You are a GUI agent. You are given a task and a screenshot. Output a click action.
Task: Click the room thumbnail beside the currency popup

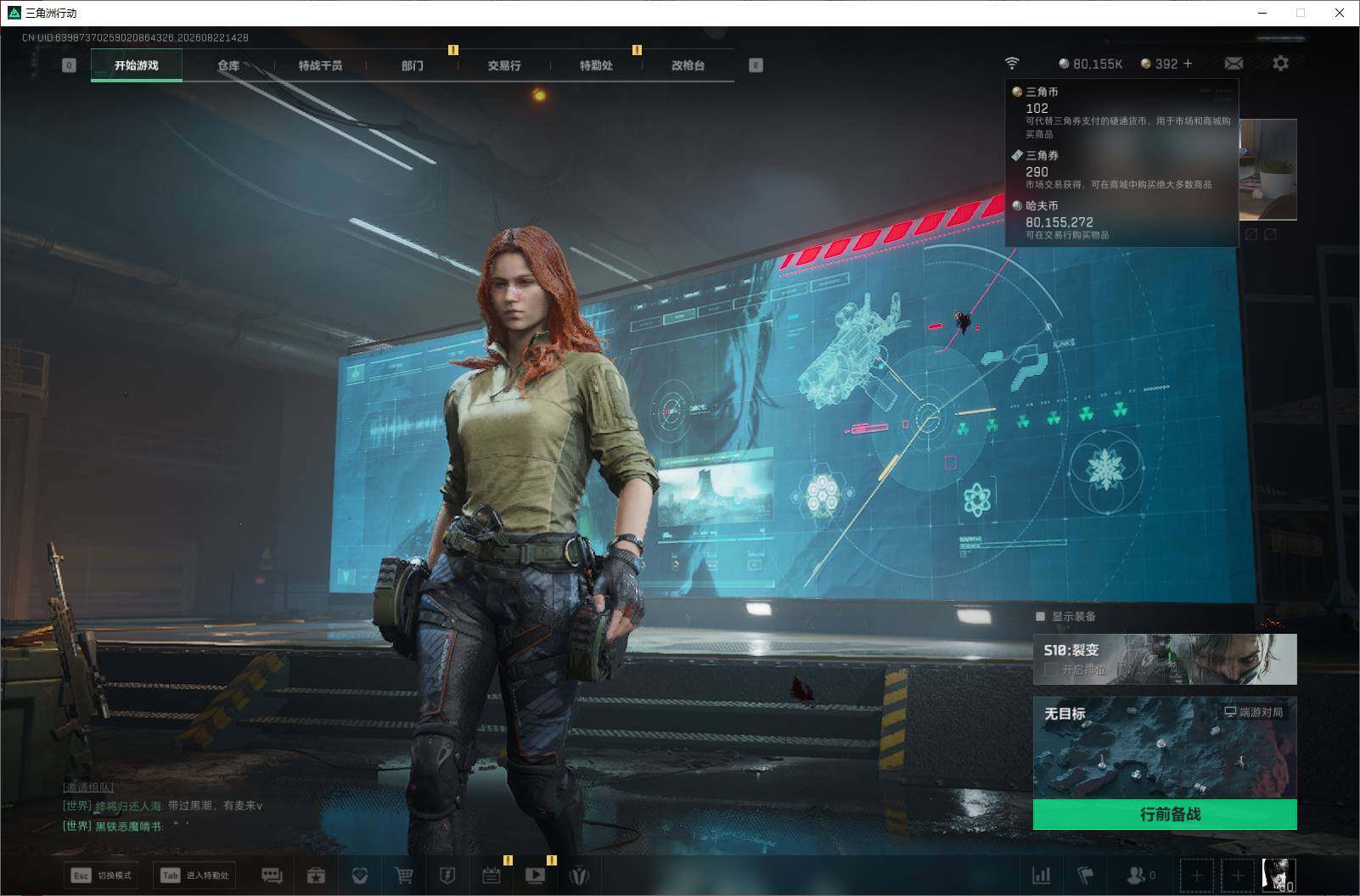point(1267,169)
